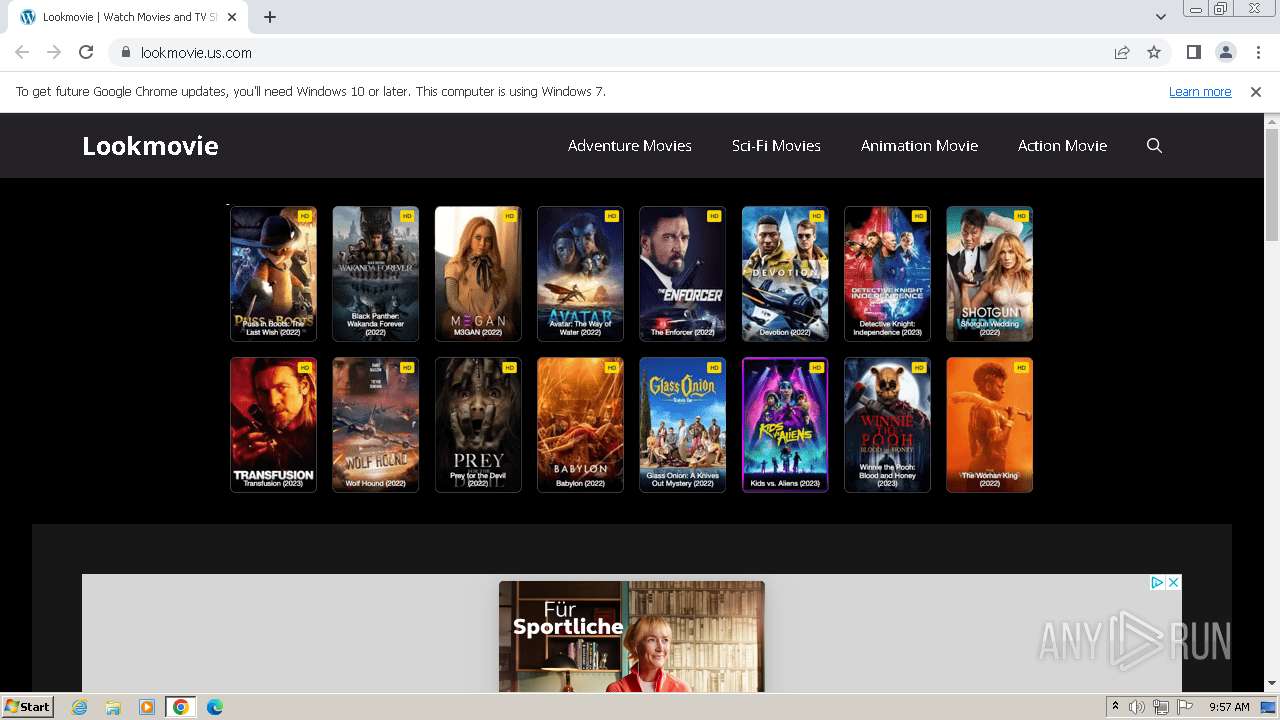Viewport: 1280px width, 720px height.
Task: Dismiss the Chrome update notification bar
Action: click(x=1256, y=92)
